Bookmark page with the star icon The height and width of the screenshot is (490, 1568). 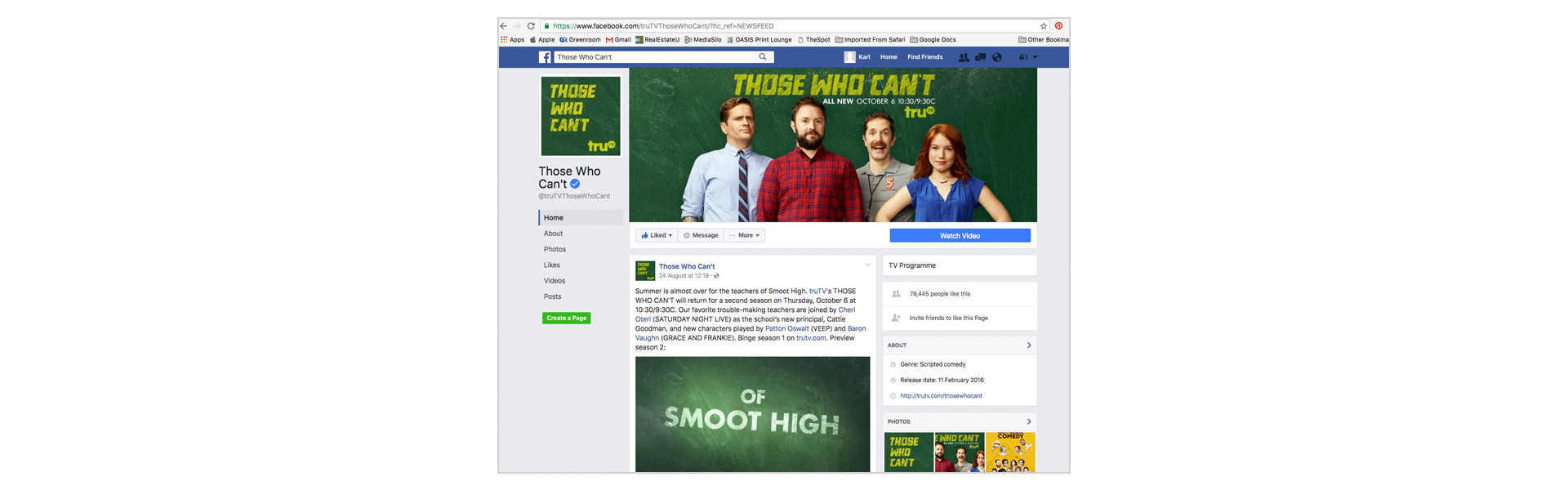[x=1043, y=26]
